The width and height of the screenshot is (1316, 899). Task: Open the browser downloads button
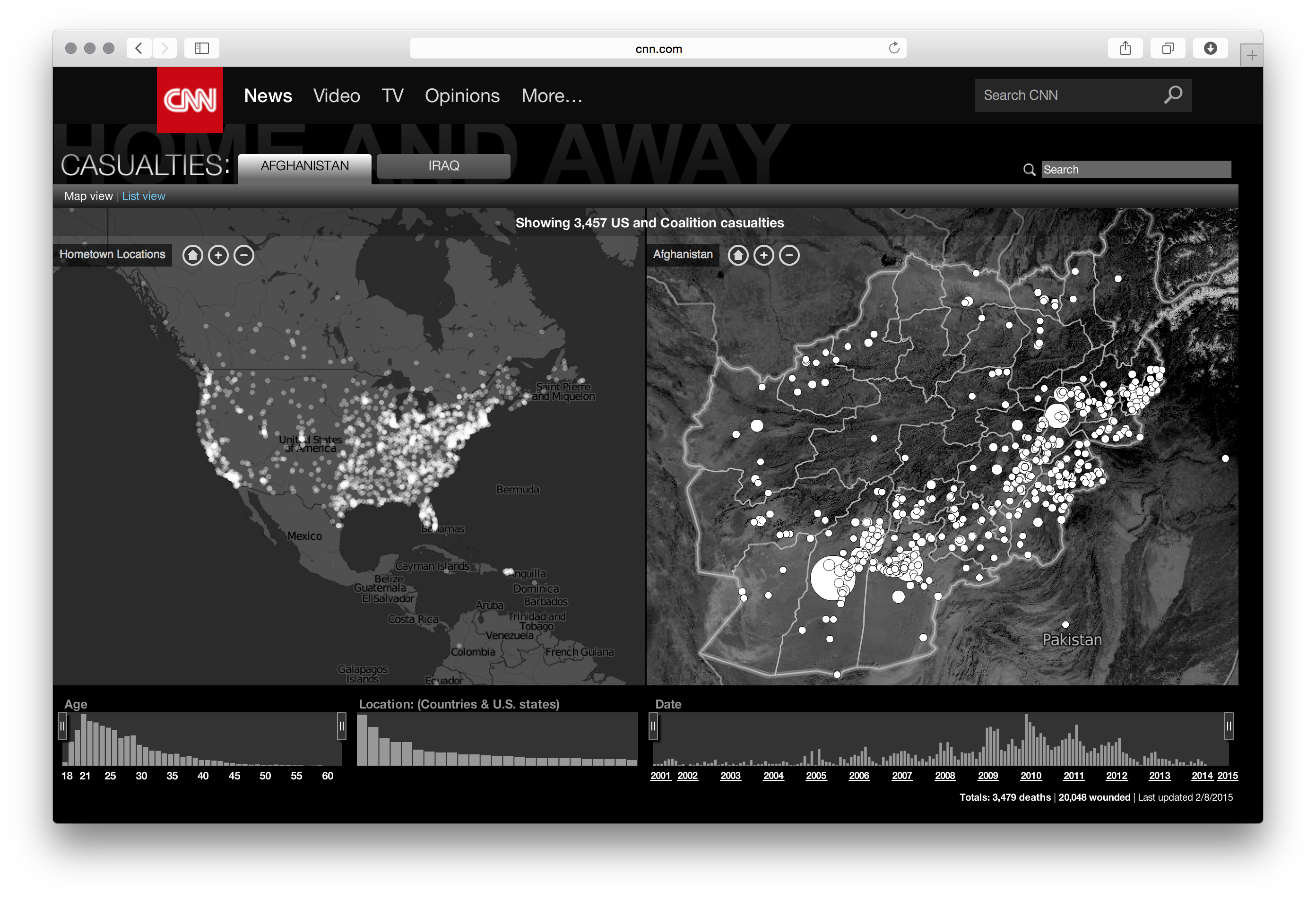click(x=1210, y=48)
